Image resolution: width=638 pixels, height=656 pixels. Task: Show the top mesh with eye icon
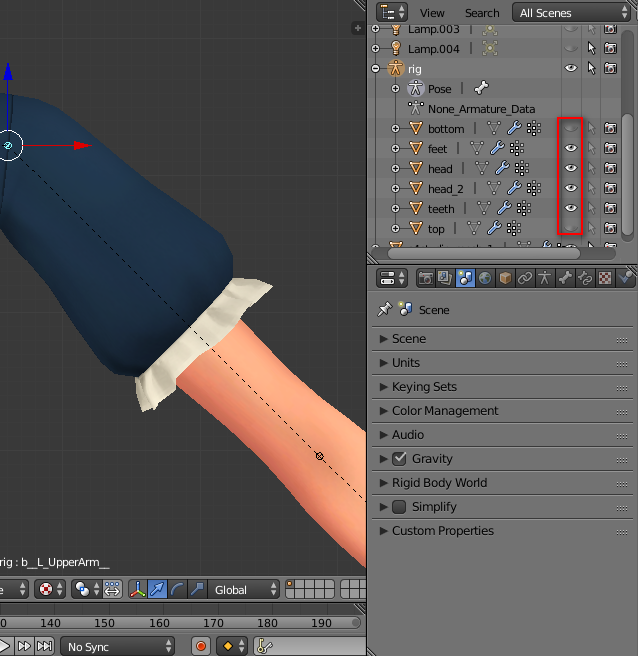click(x=571, y=228)
